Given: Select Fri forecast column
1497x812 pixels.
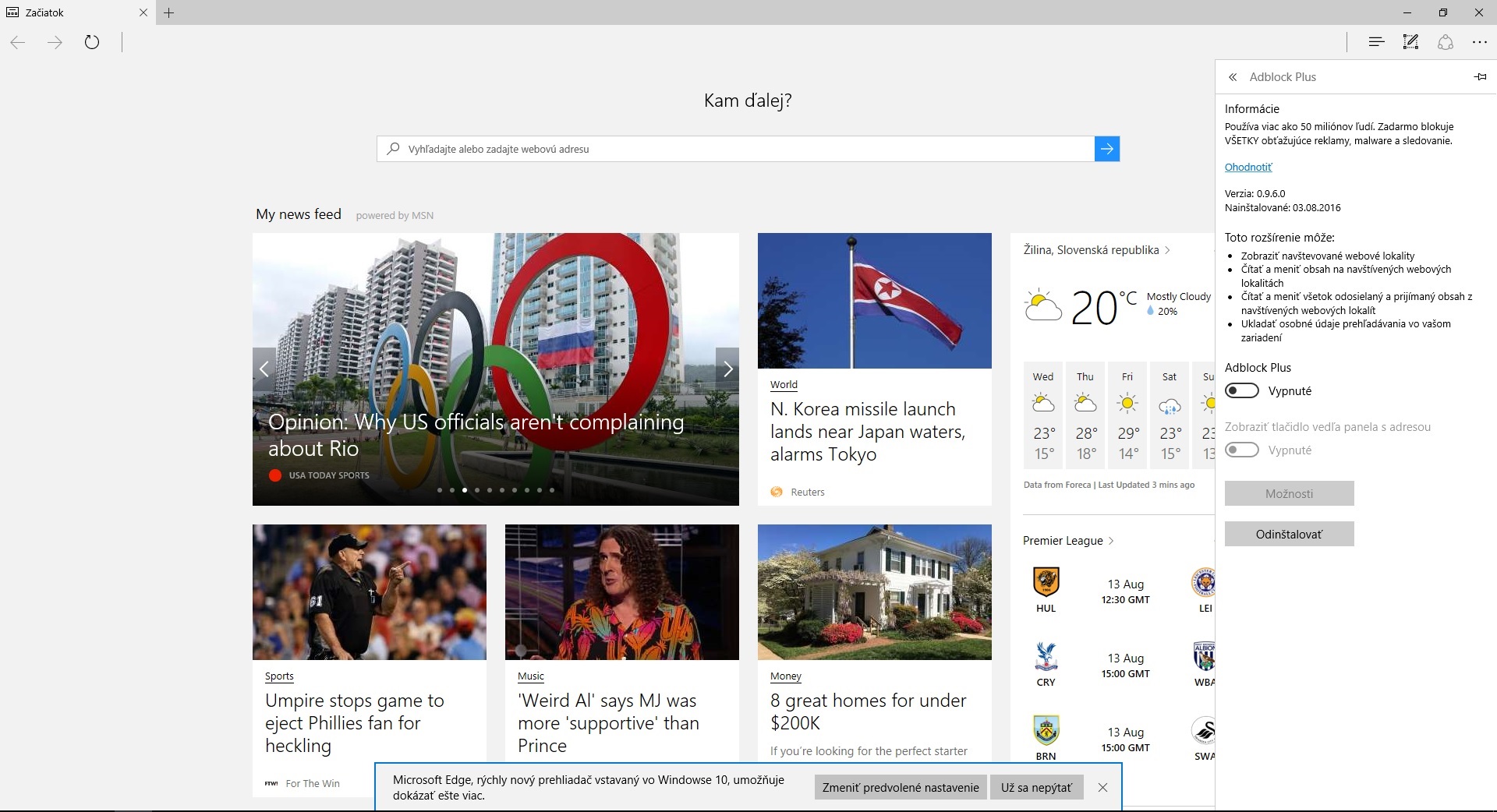Looking at the screenshot, I should point(1127,415).
